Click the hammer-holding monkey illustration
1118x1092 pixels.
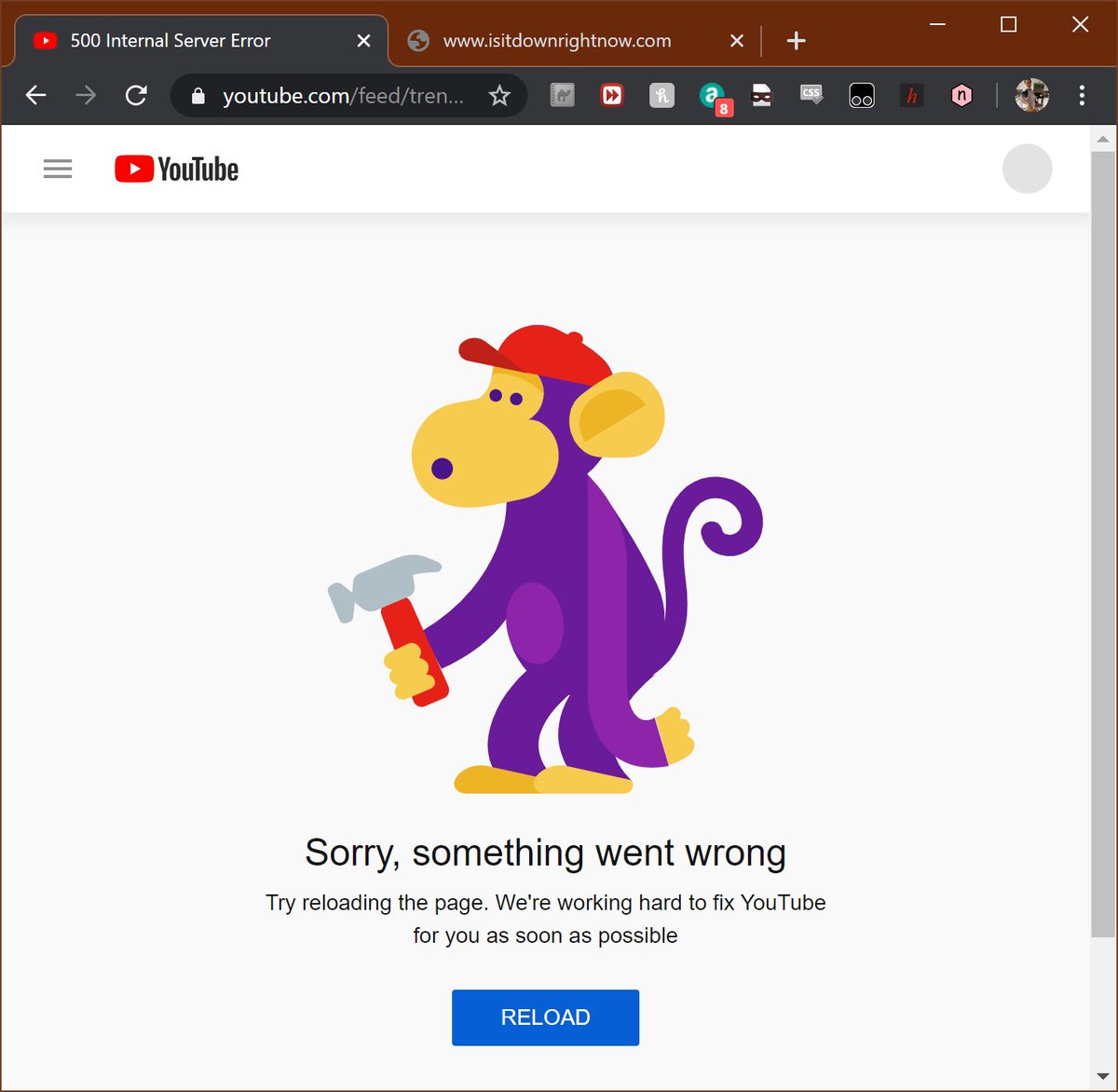pyautogui.click(x=545, y=559)
